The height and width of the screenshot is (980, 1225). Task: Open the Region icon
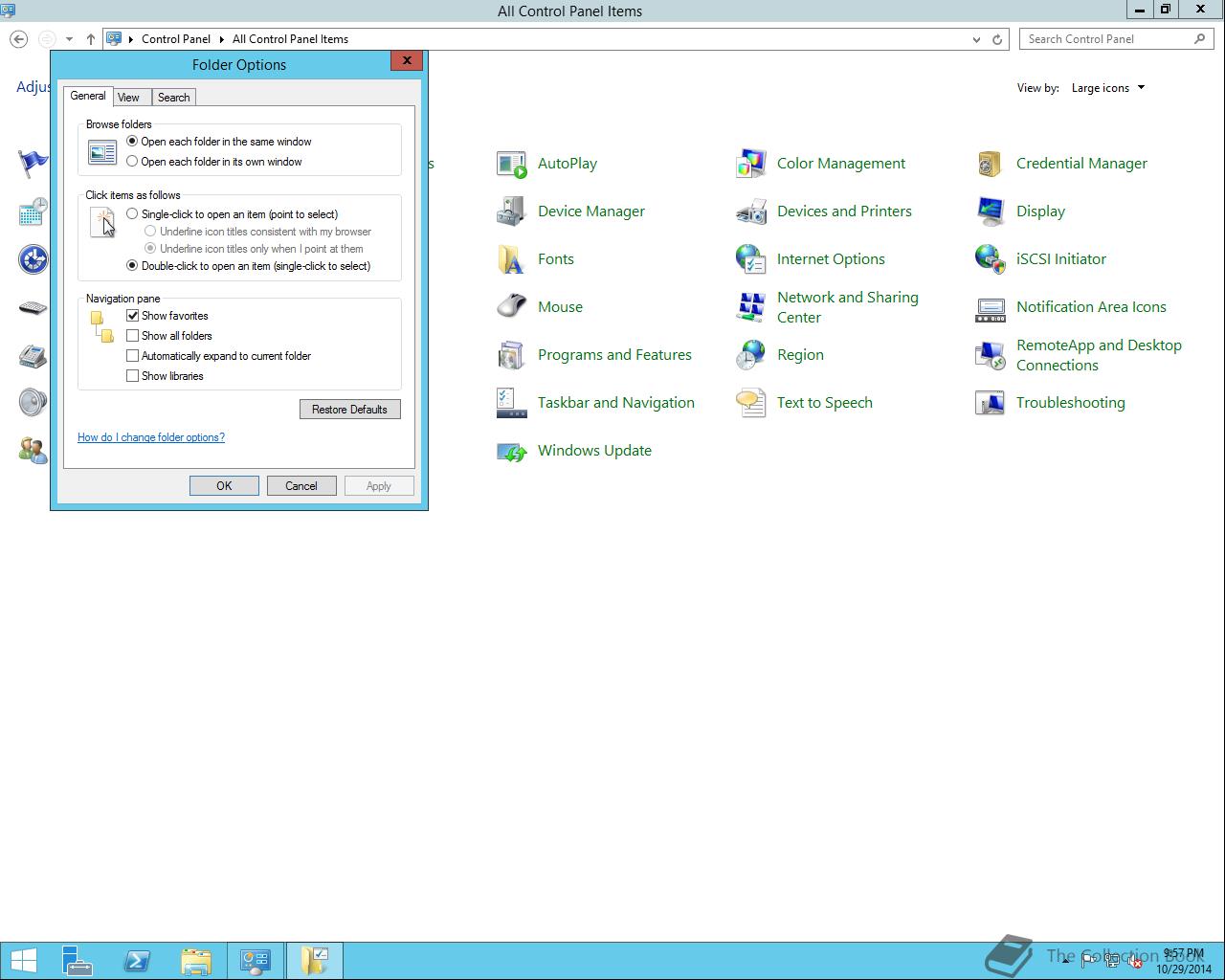[x=751, y=355]
